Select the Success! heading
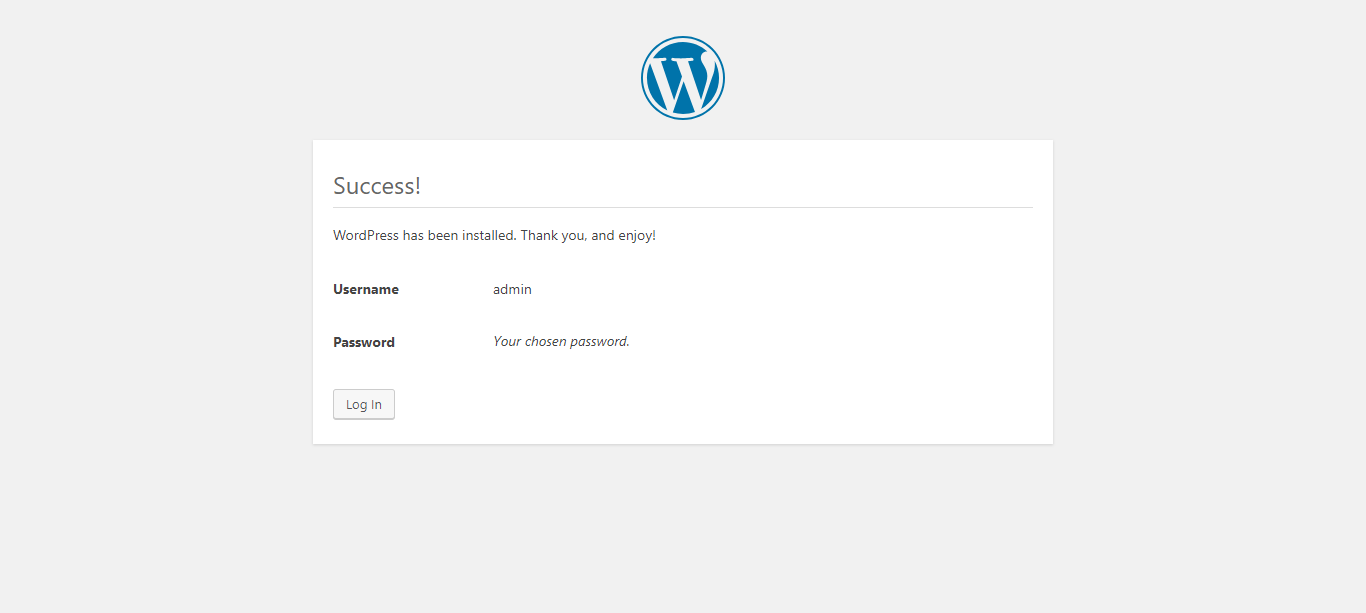The height and width of the screenshot is (613, 1366). pyautogui.click(x=377, y=186)
